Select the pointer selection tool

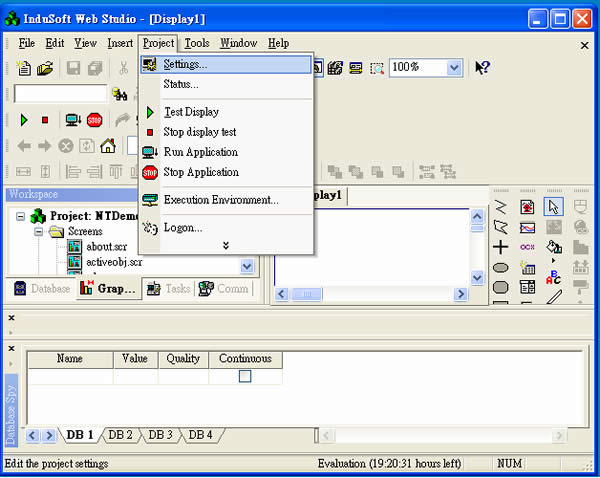coord(554,207)
